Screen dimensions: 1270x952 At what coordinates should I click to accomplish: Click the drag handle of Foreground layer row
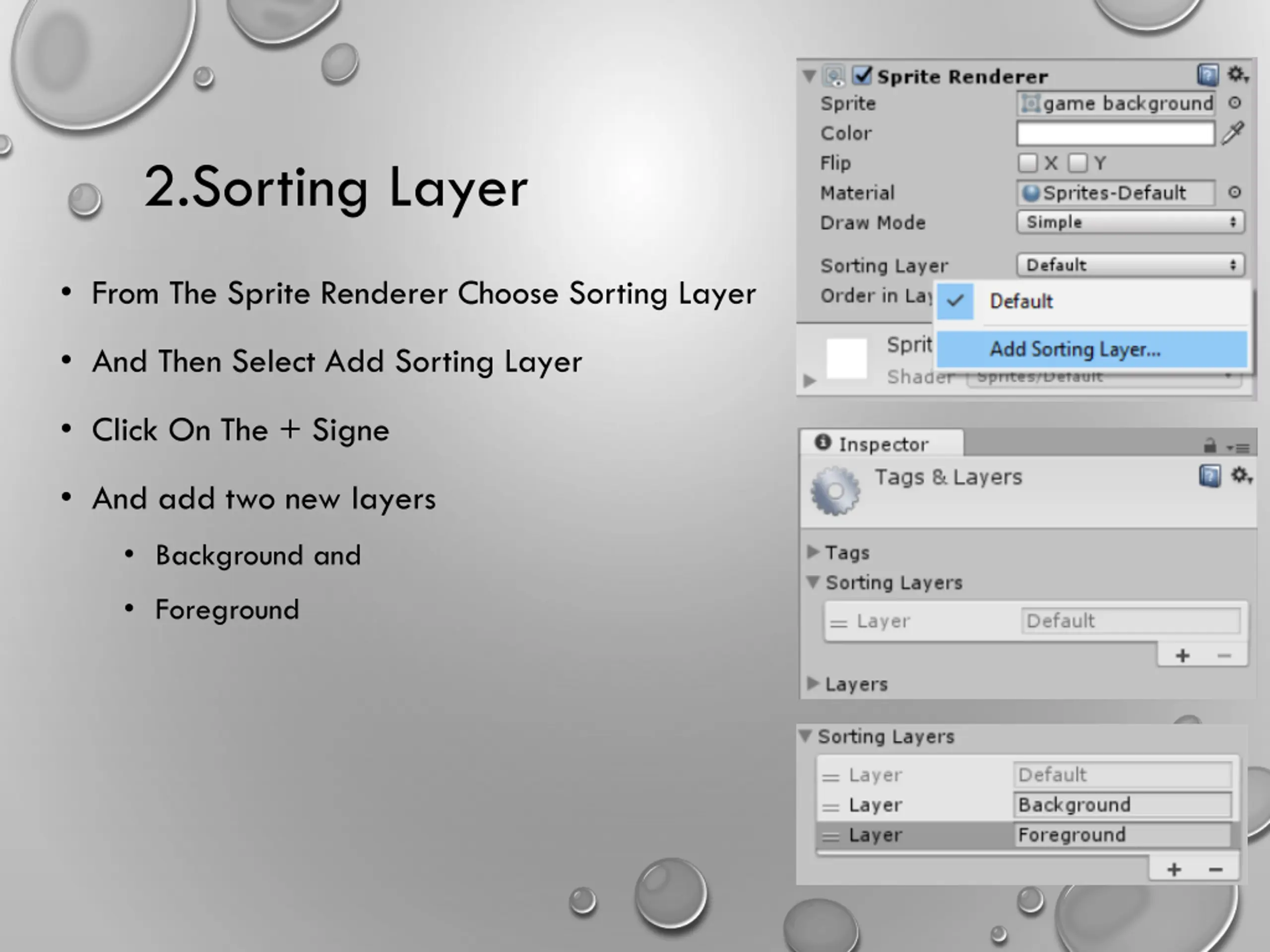(x=830, y=837)
